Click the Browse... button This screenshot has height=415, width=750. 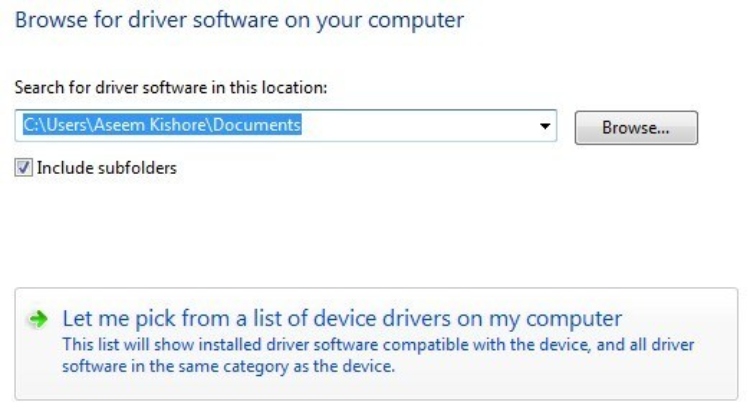click(x=636, y=128)
